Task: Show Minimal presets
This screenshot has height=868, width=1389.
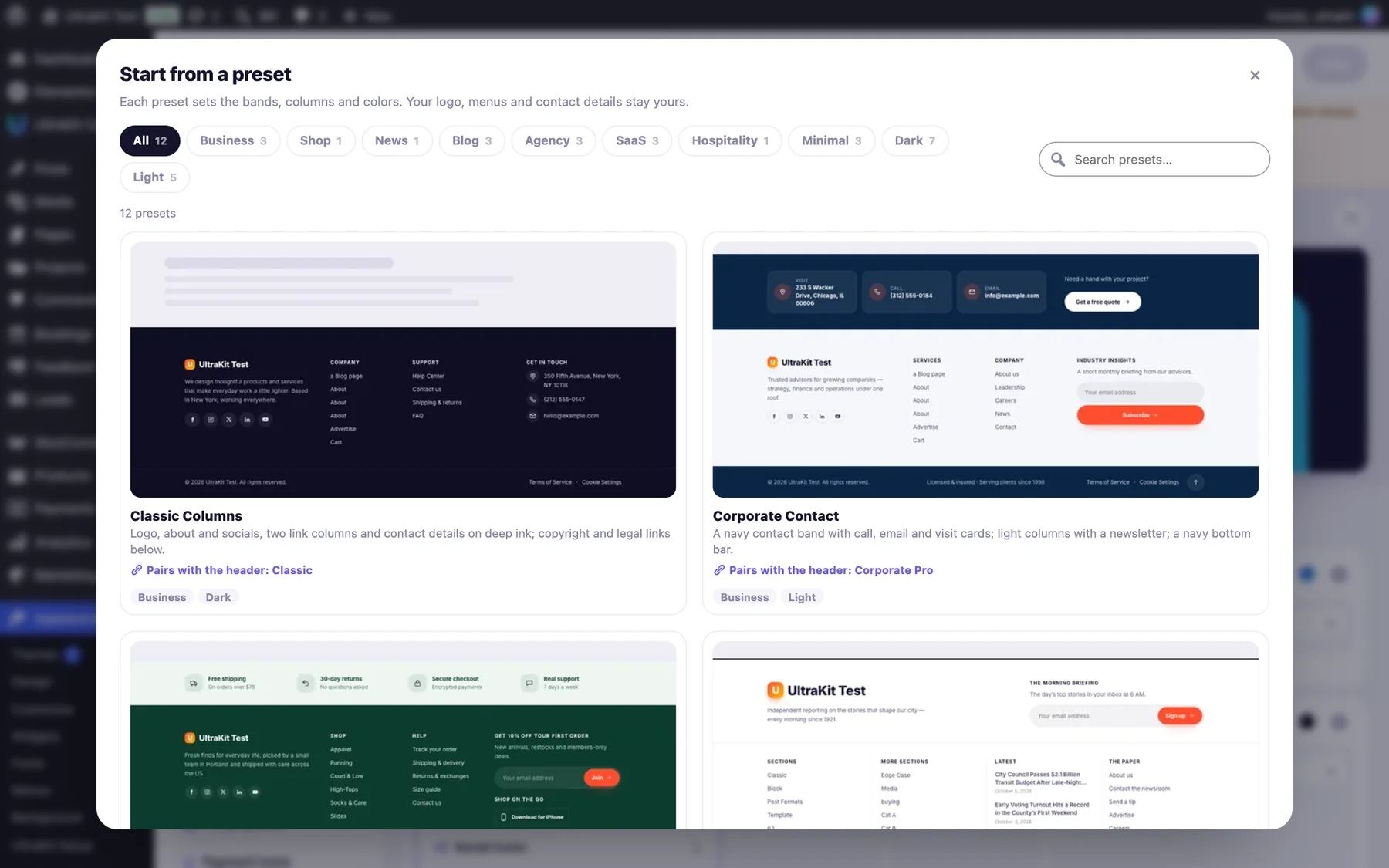Action: pyautogui.click(x=831, y=140)
